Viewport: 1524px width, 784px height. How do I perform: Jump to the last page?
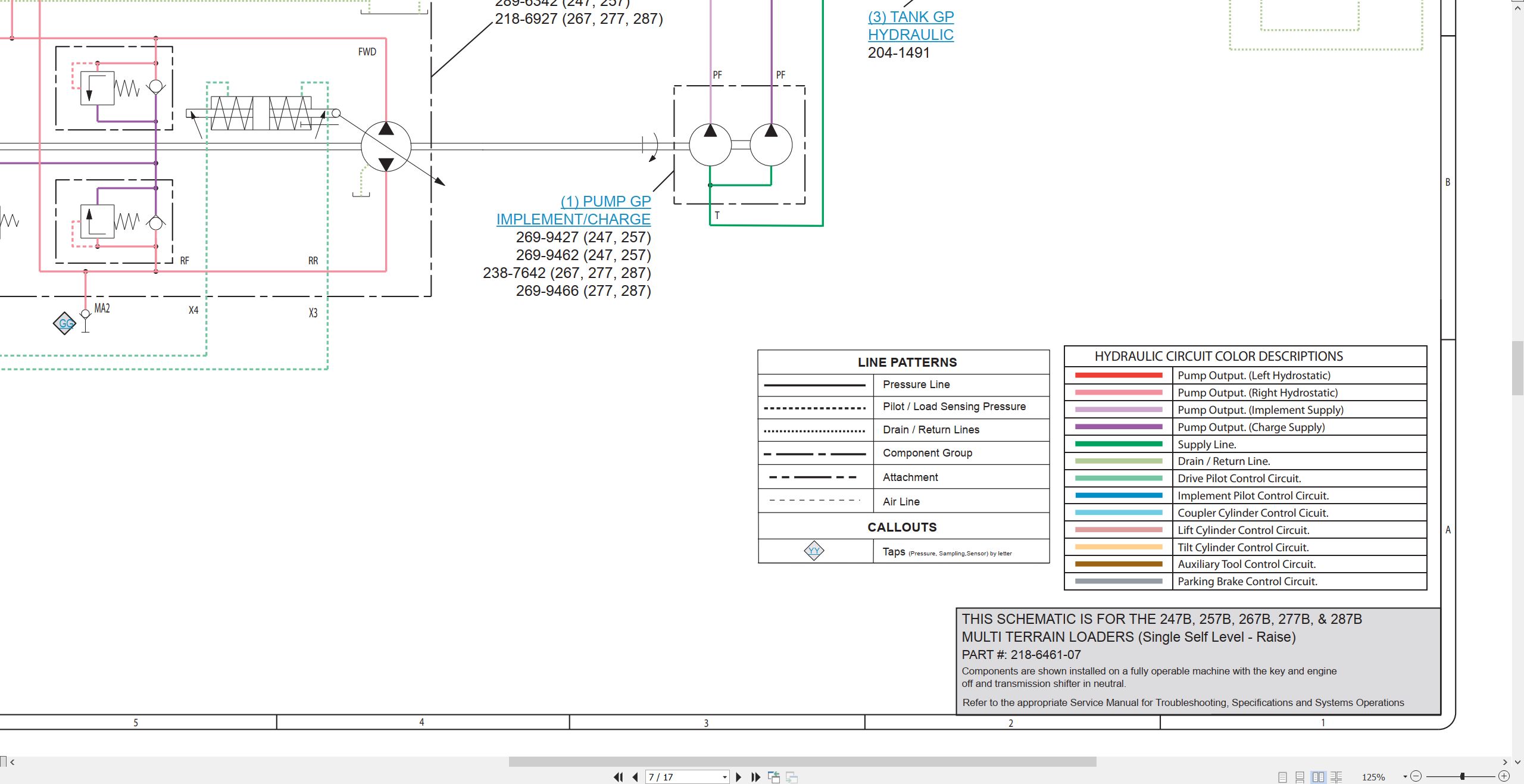coord(756,777)
